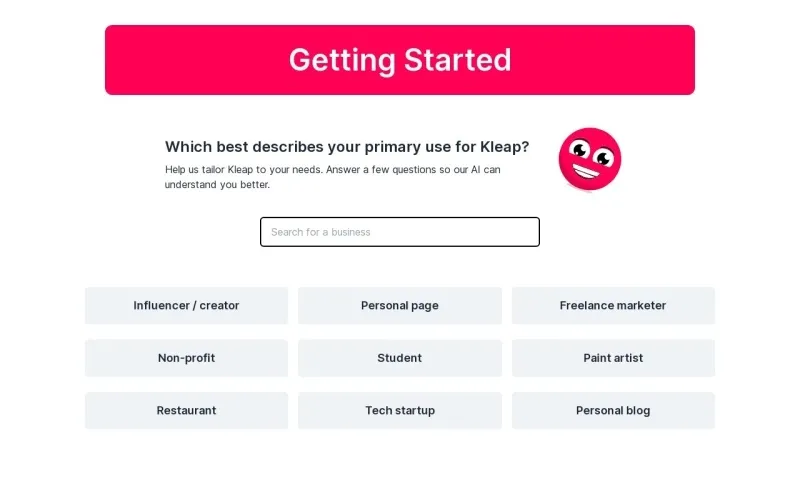Viewport: 800px width, 500px height.
Task: Choose the Tech startup option
Action: (400, 411)
